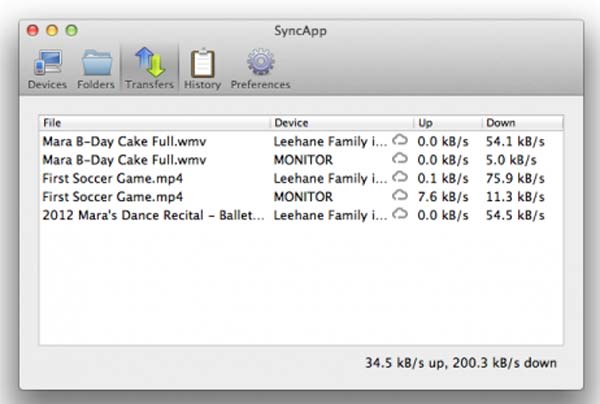Image resolution: width=600 pixels, height=404 pixels.
Task: Click the 7.6 kB/s upload value
Action: 441,196
